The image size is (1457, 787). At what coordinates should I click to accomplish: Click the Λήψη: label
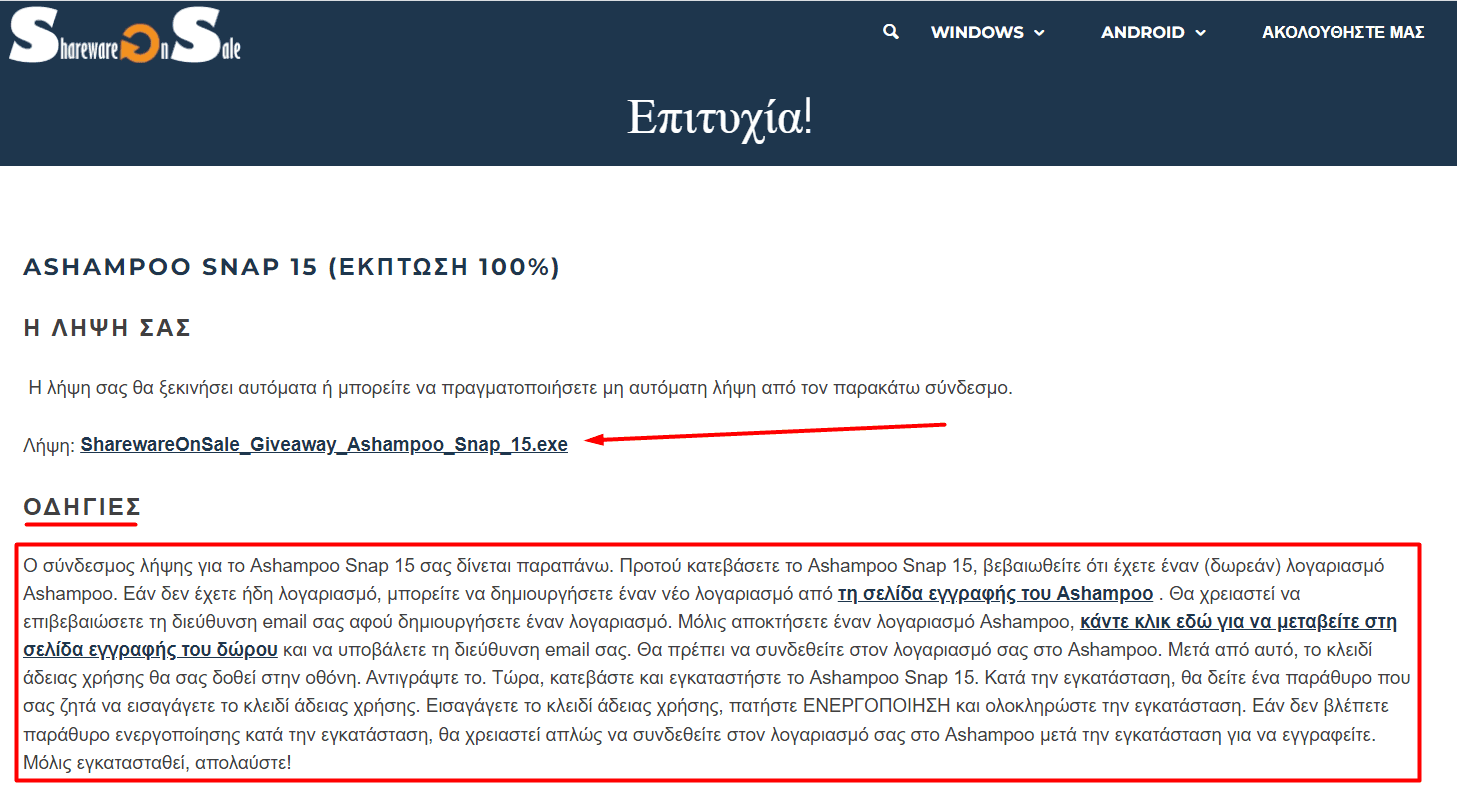pyautogui.click(x=49, y=446)
